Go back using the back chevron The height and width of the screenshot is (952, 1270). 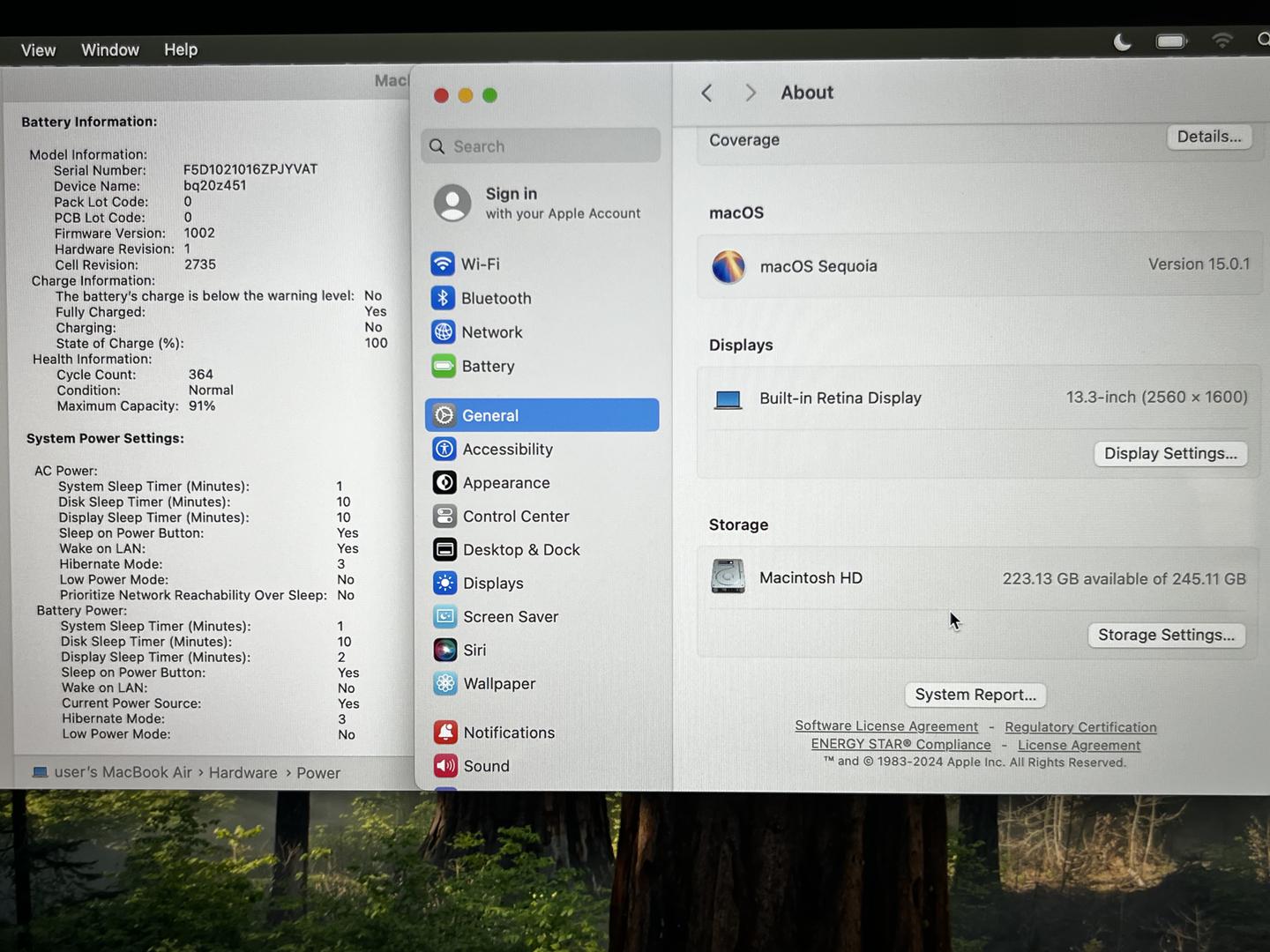(x=707, y=93)
